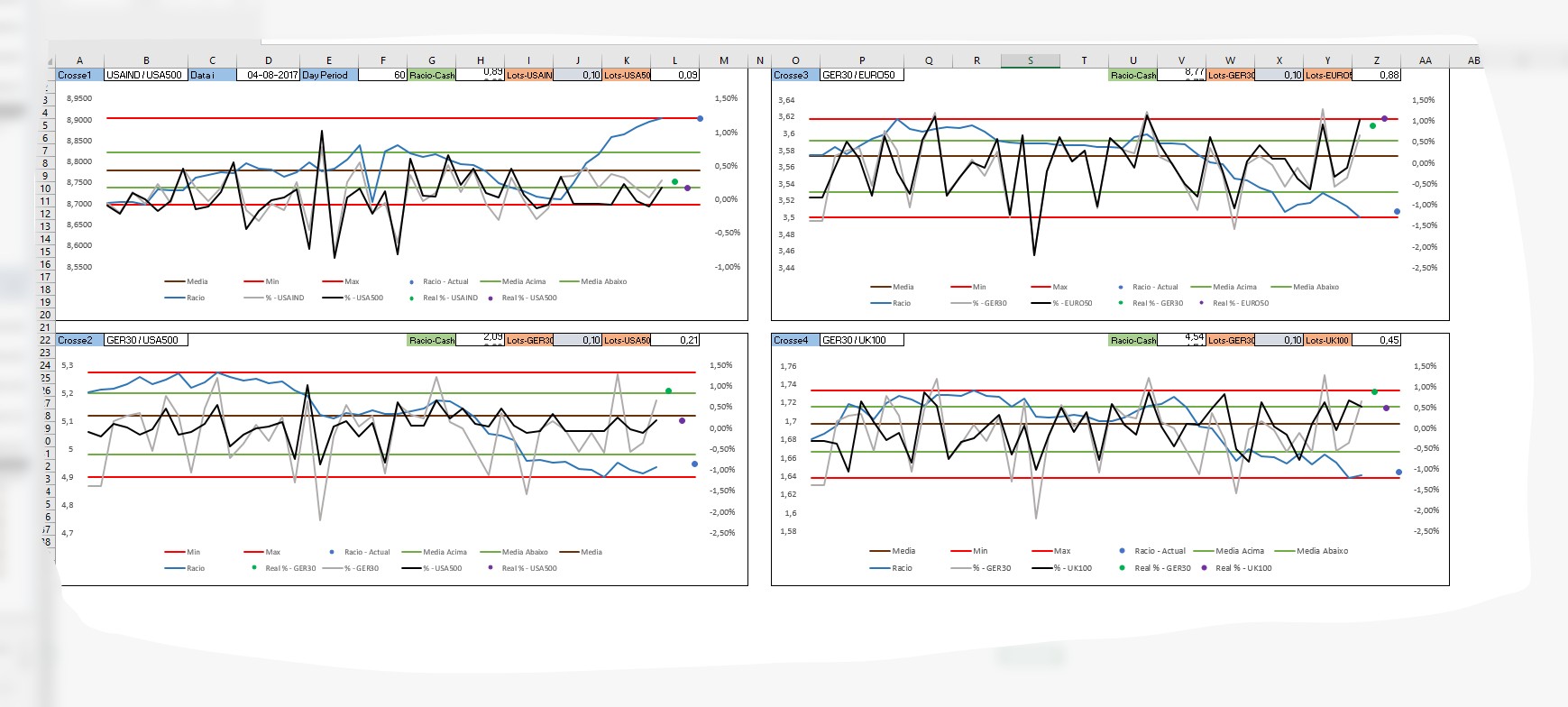Click the date cell 04-08-2017
Image resolution: width=1568 pixels, height=707 pixels.
(268, 75)
